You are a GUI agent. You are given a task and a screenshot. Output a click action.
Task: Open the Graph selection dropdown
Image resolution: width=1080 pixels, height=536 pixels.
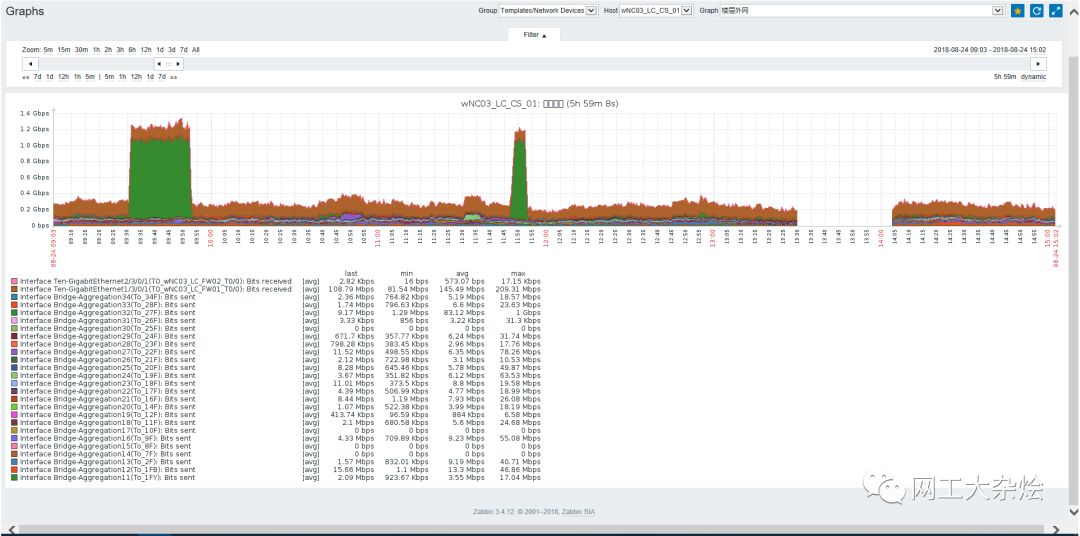861,11
